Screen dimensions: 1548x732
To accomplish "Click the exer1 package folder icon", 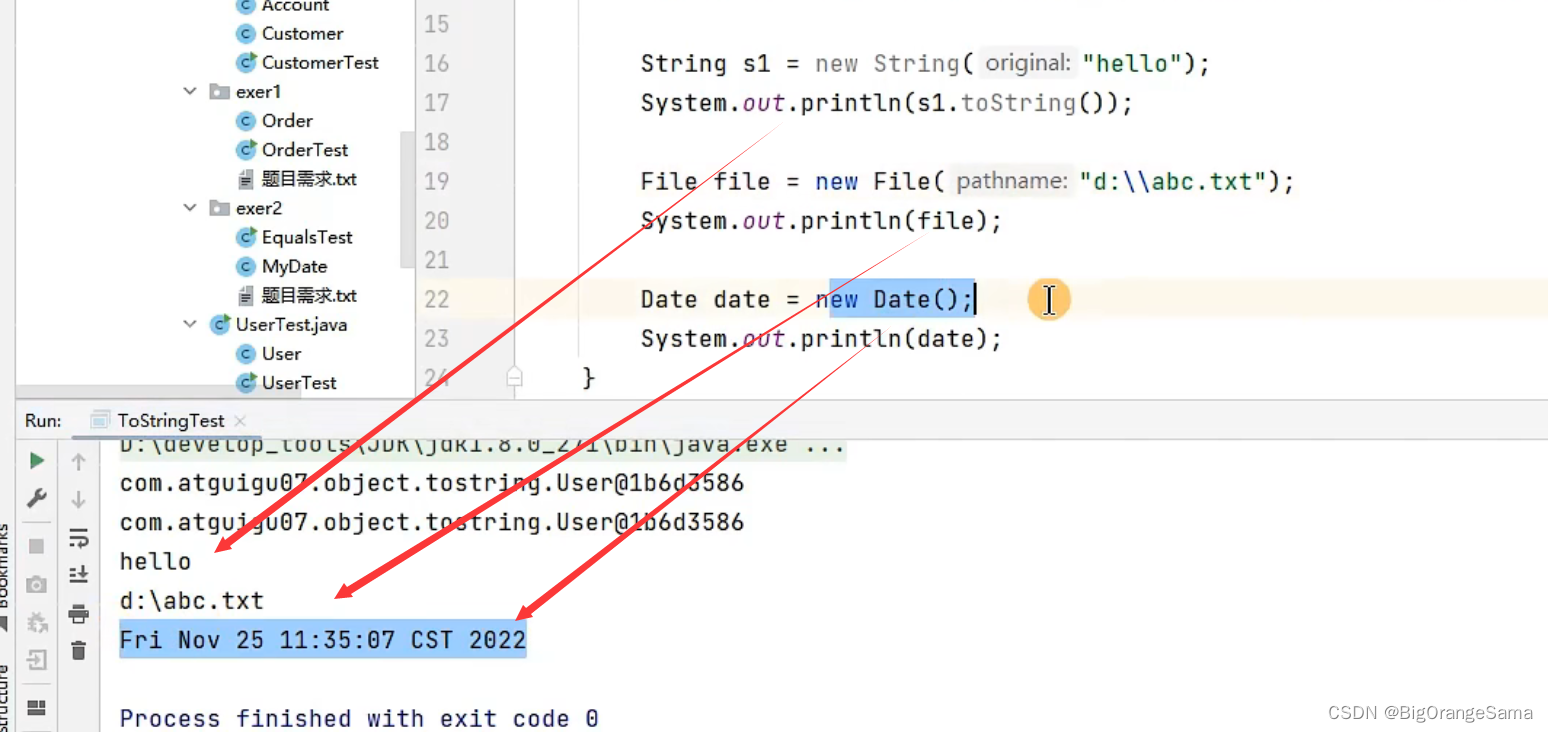I will (220, 91).
